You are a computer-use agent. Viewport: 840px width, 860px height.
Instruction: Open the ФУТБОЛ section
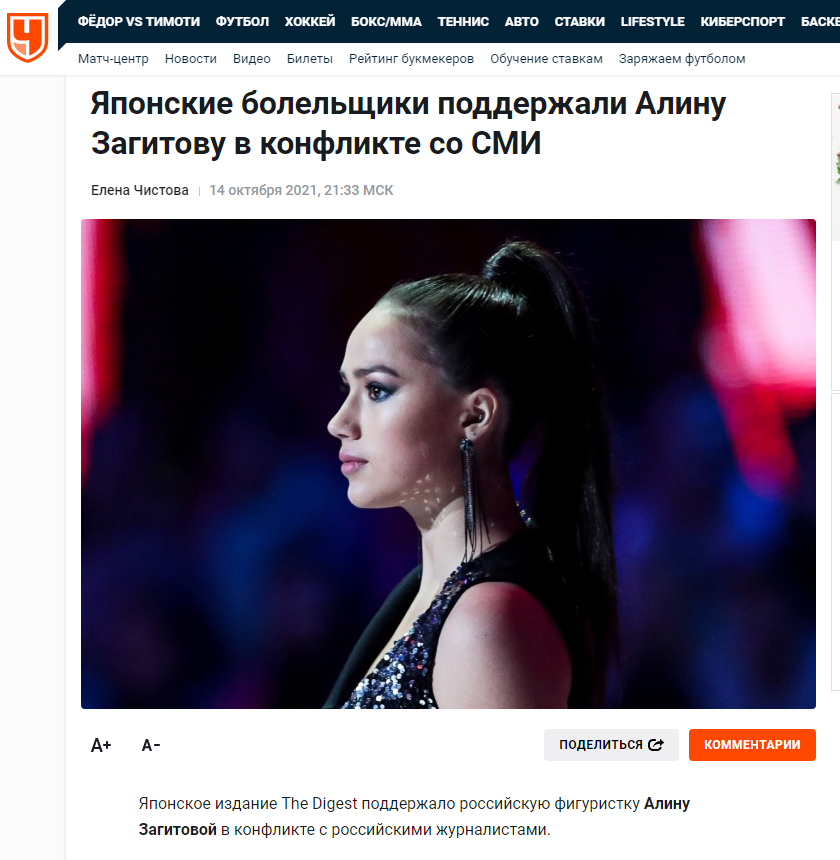tap(242, 21)
